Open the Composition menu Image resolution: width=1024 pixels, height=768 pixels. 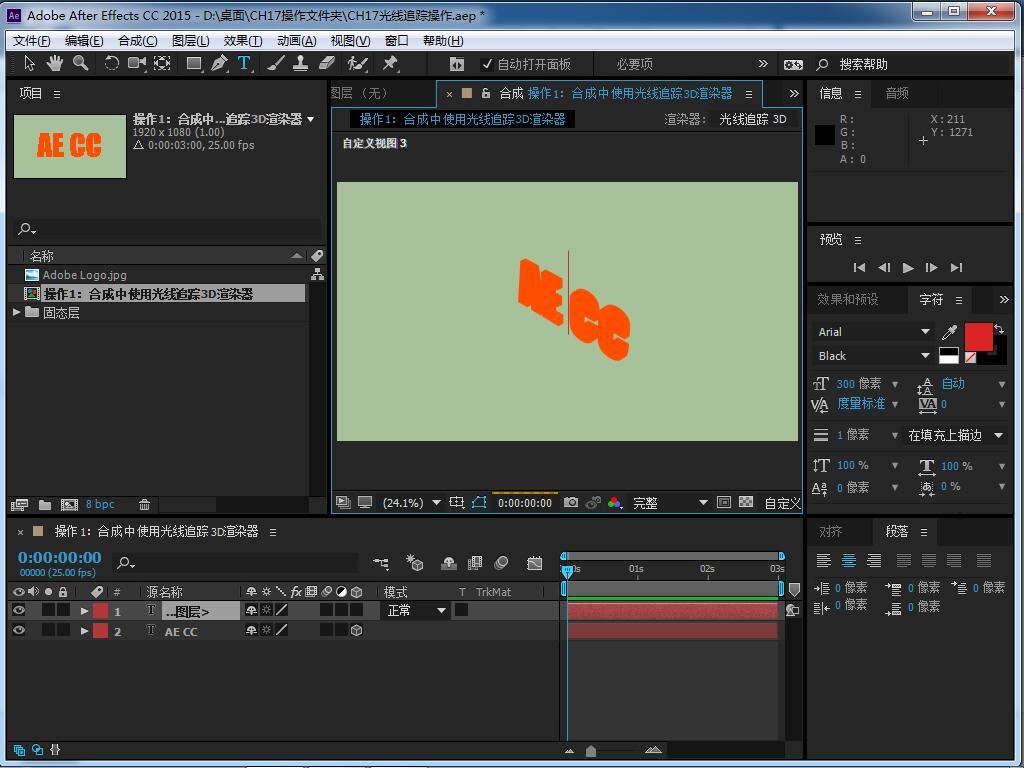coord(137,40)
